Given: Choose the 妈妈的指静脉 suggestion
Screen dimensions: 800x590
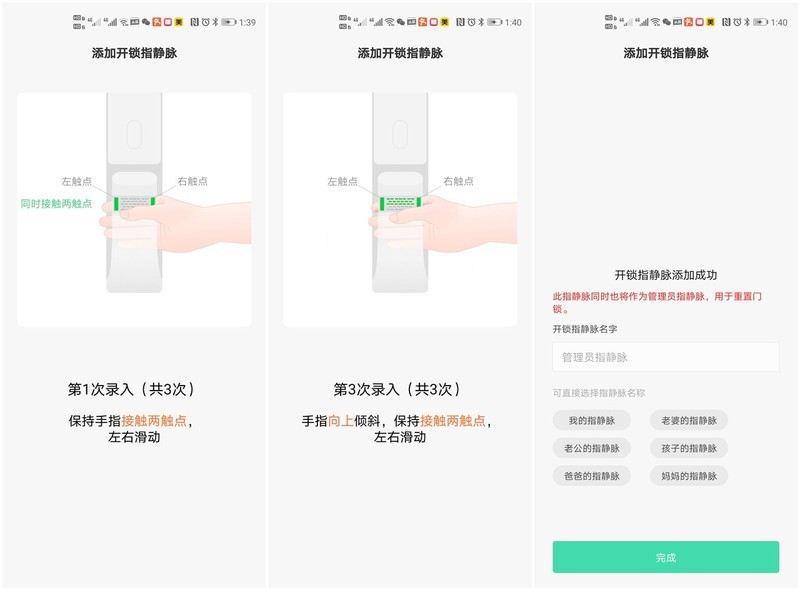Looking at the screenshot, I should click(x=690, y=477).
